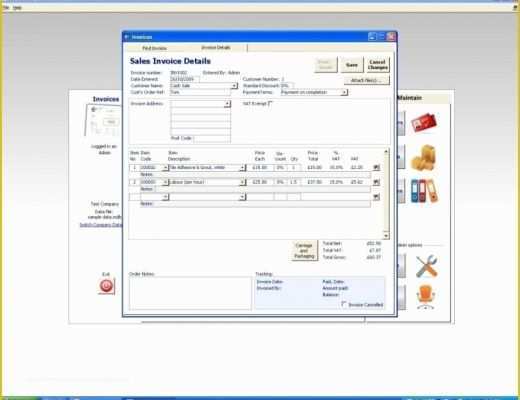Click the Standard Discount field

pos(286,86)
